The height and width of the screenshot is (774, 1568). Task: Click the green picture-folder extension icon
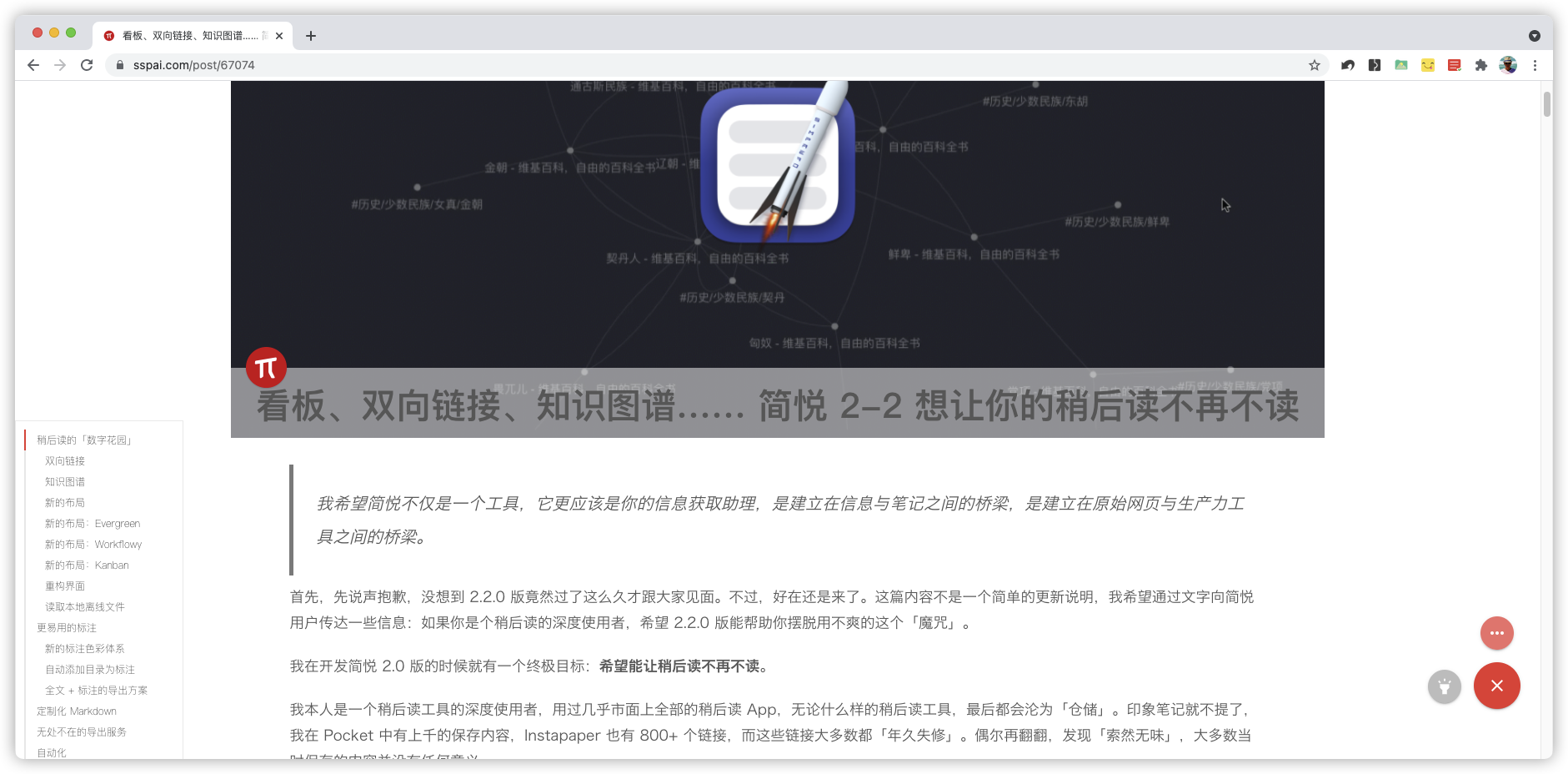coord(1401,65)
